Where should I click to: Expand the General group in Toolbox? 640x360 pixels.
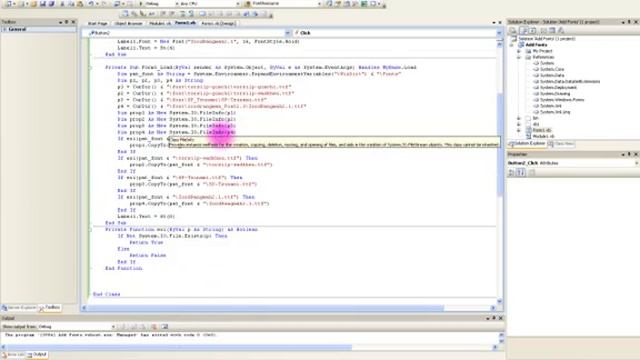pos(4,29)
